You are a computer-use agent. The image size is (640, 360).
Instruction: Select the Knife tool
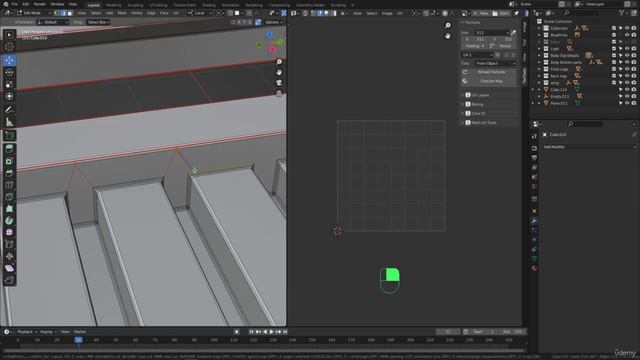[9, 197]
